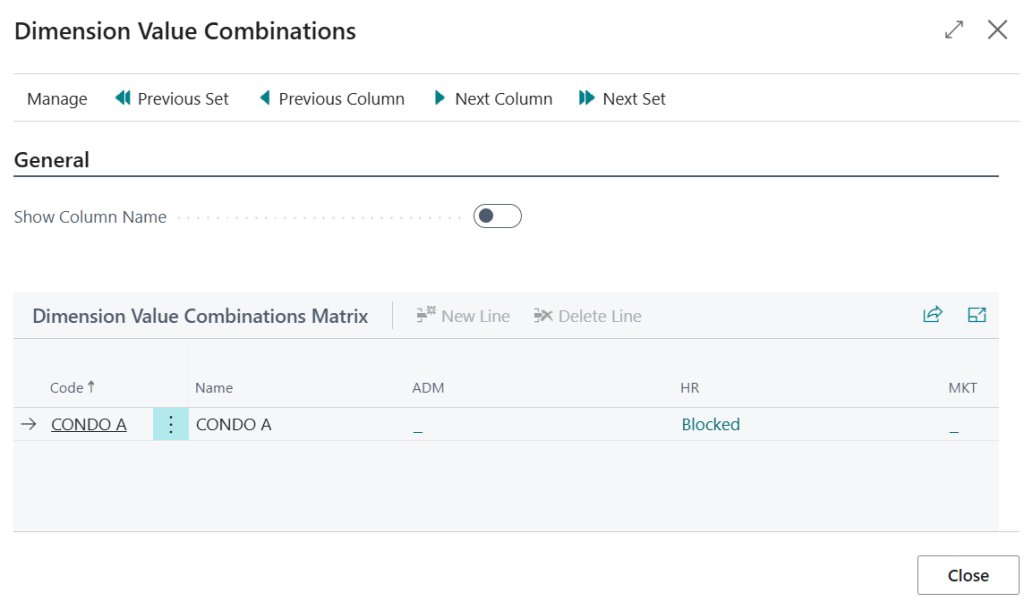
Task: Sort by the Code column header
Action: coord(68,387)
